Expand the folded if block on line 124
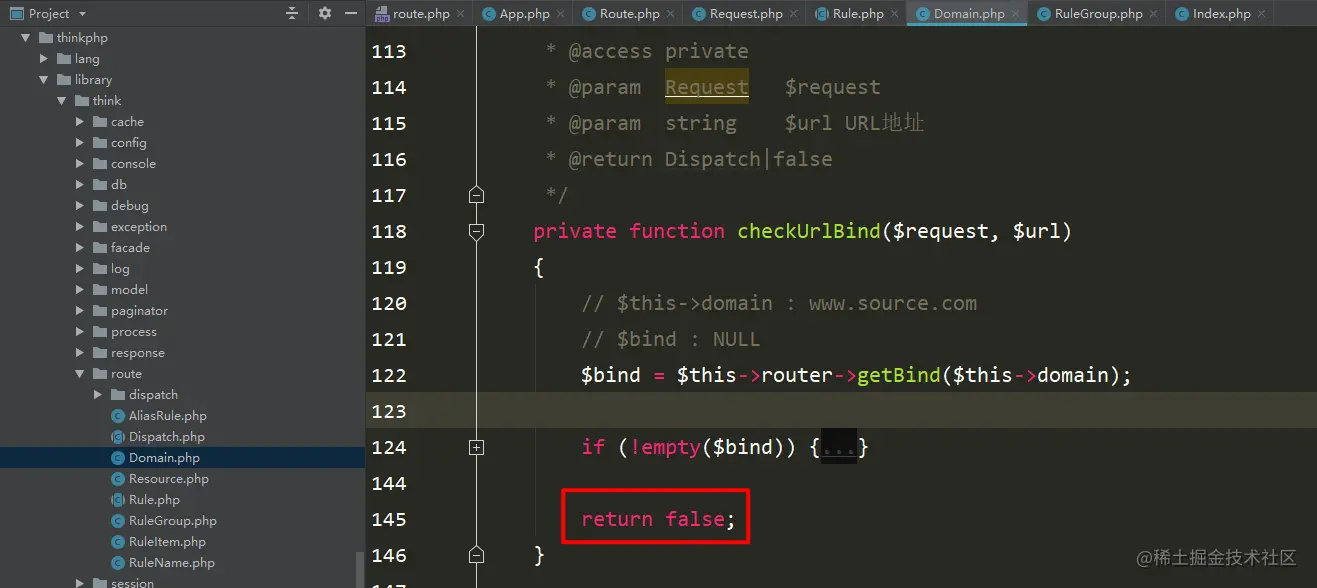Screen dimensions: 1317x588 tap(476, 448)
